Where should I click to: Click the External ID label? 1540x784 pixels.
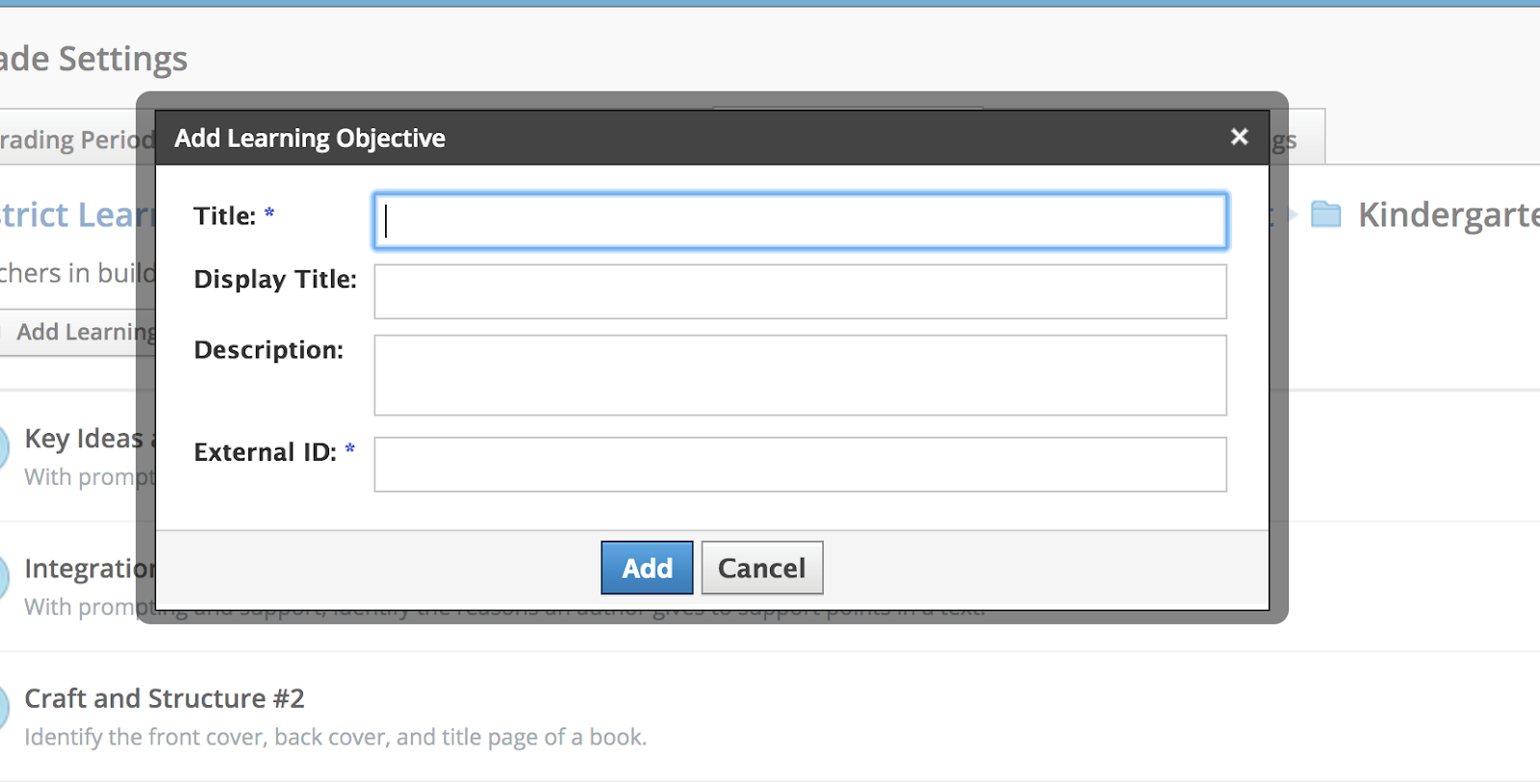coord(265,452)
